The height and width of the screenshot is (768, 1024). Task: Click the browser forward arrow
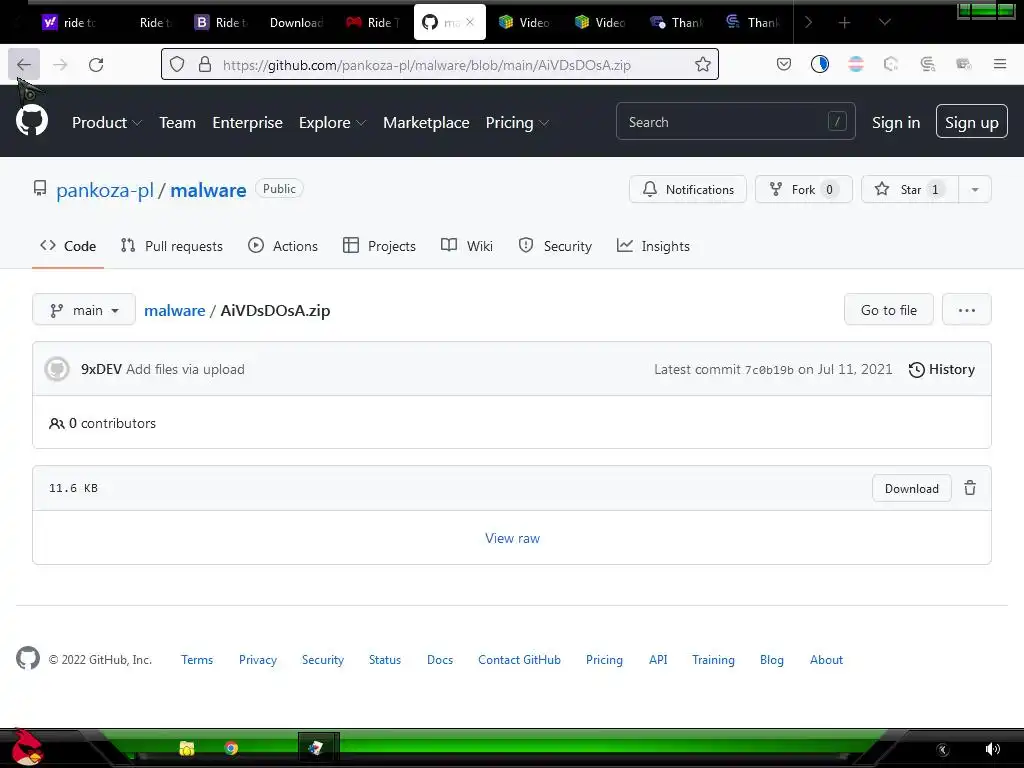[x=60, y=64]
